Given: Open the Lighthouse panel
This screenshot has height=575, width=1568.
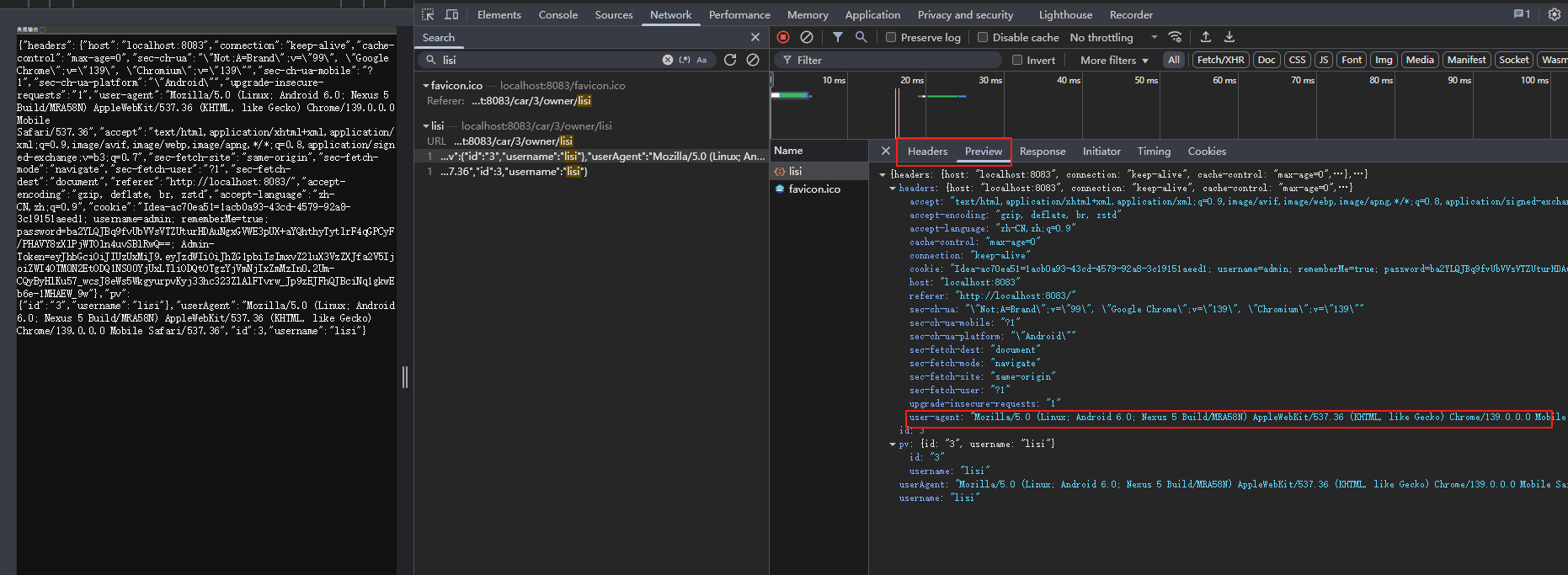Looking at the screenshot, I should [x=1065, y=14].
